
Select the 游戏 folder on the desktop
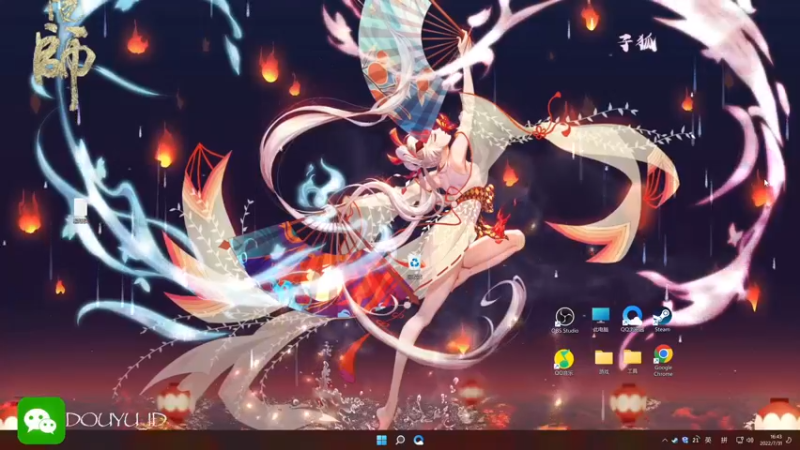pos(604,362)
